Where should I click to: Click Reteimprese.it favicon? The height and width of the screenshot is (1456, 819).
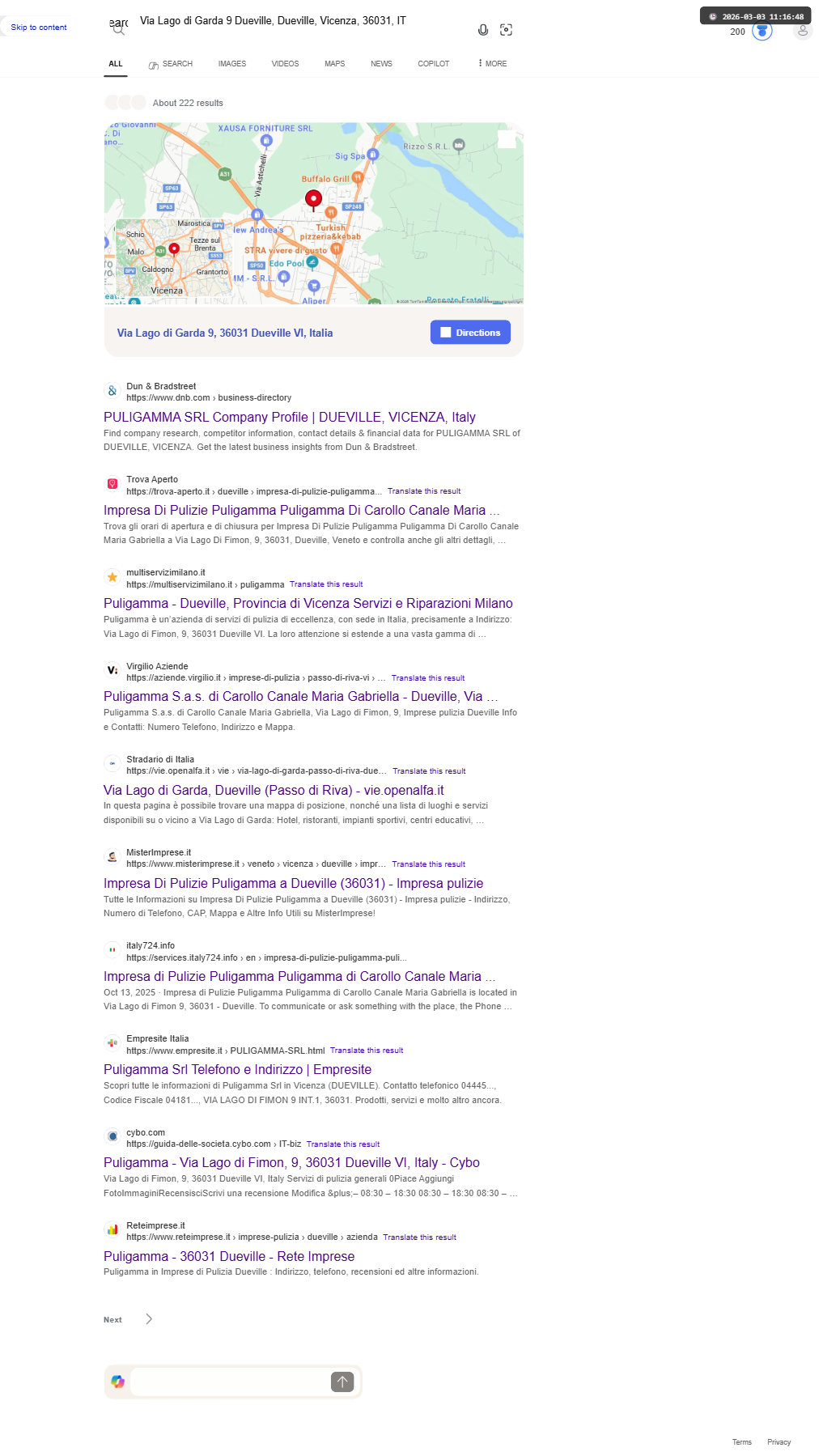point(112,1229)
